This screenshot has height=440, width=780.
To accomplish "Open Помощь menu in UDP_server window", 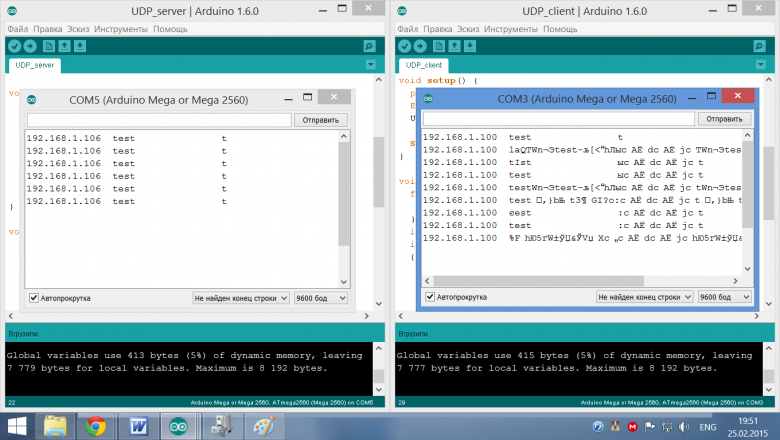I will [170, 29].
